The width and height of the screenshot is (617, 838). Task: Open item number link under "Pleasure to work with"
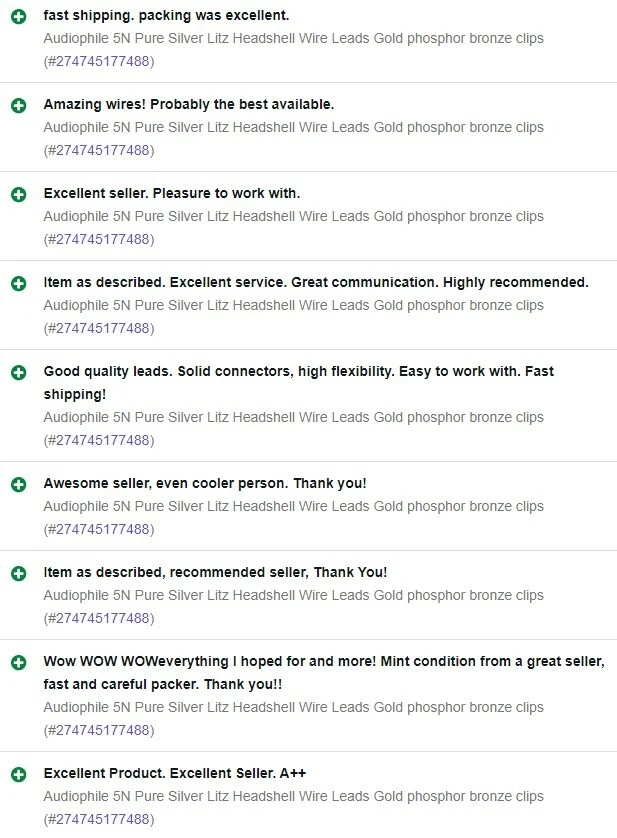pyautogui.click(x=99, y=240)
